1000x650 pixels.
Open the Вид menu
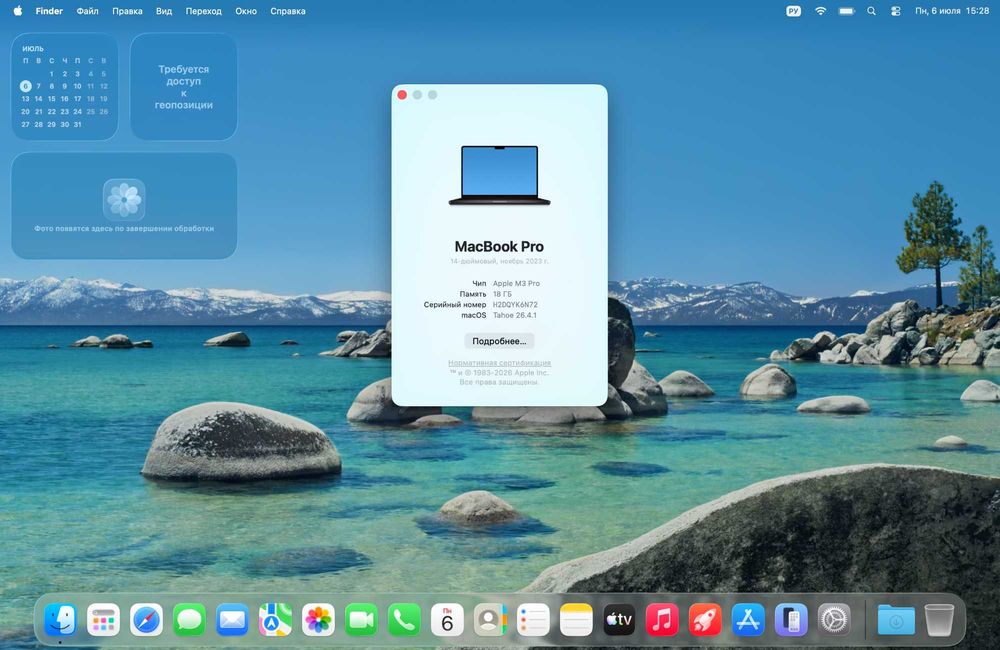(x=164, y=11)
